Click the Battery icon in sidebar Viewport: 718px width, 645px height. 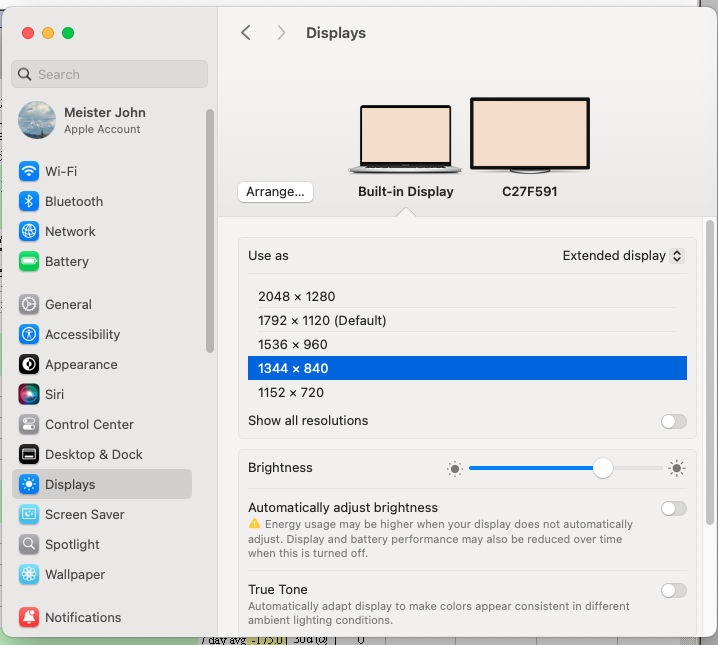(29, 261)
